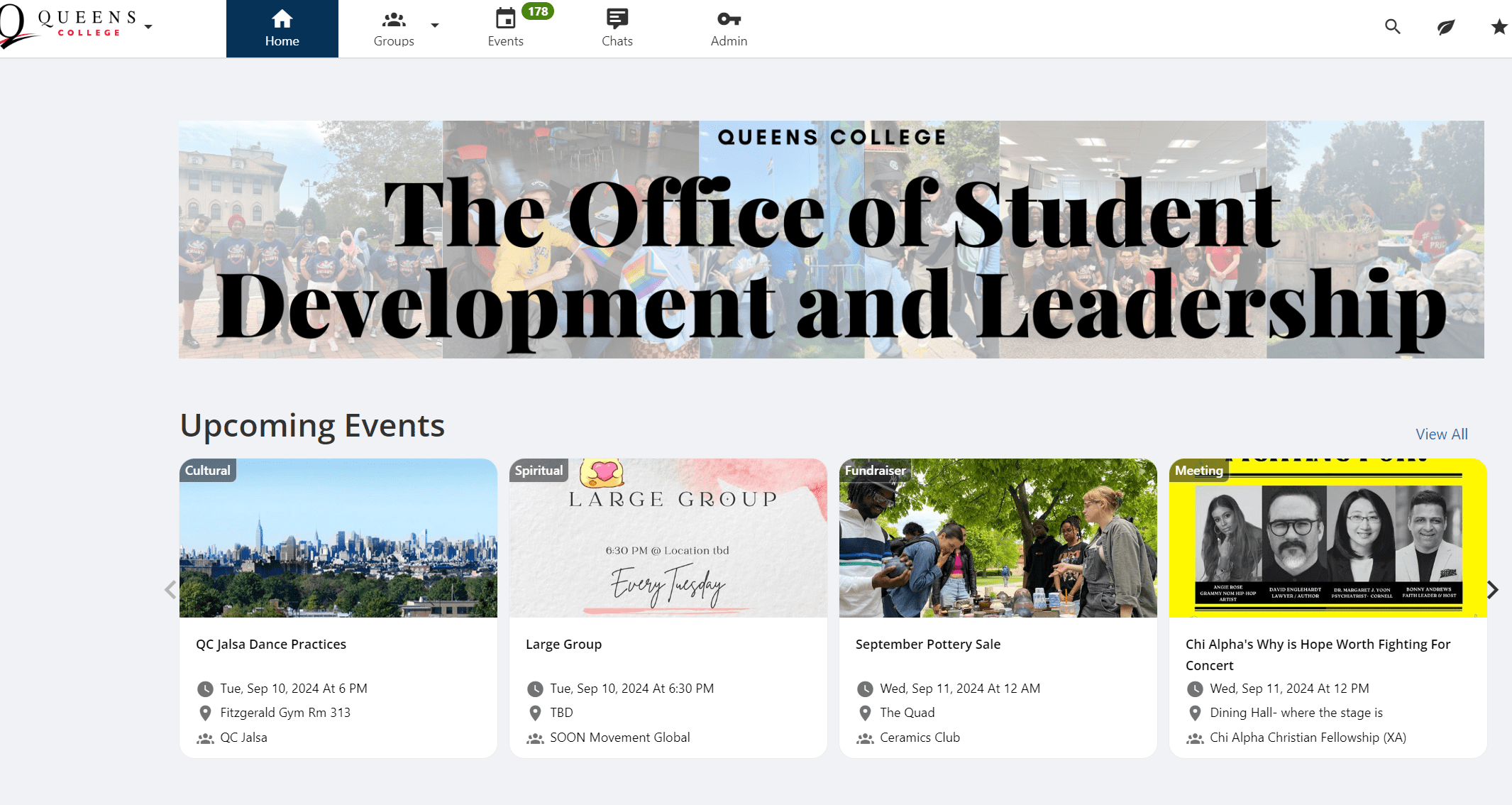Viewport: 1512px width, 805px height.
Task: Click group icon beside Ceramics Club
Action: click(x=865, y=738)
